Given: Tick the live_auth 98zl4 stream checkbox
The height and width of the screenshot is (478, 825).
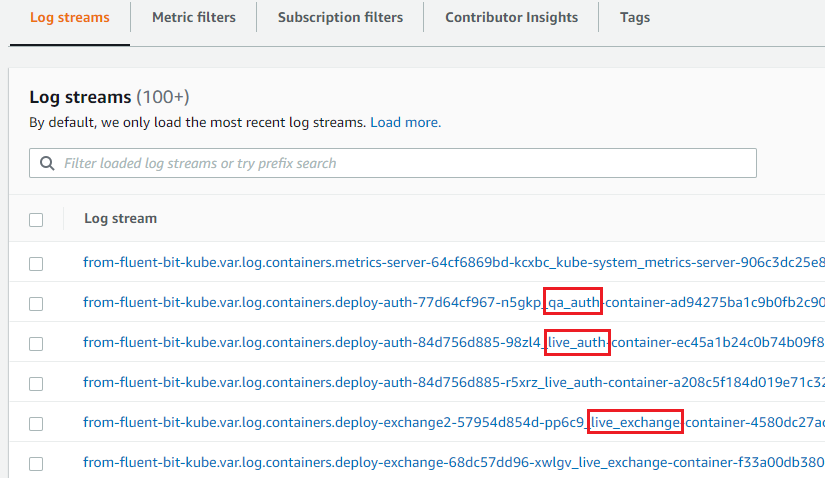Looking at the screenshot, I should pos(36,343).
